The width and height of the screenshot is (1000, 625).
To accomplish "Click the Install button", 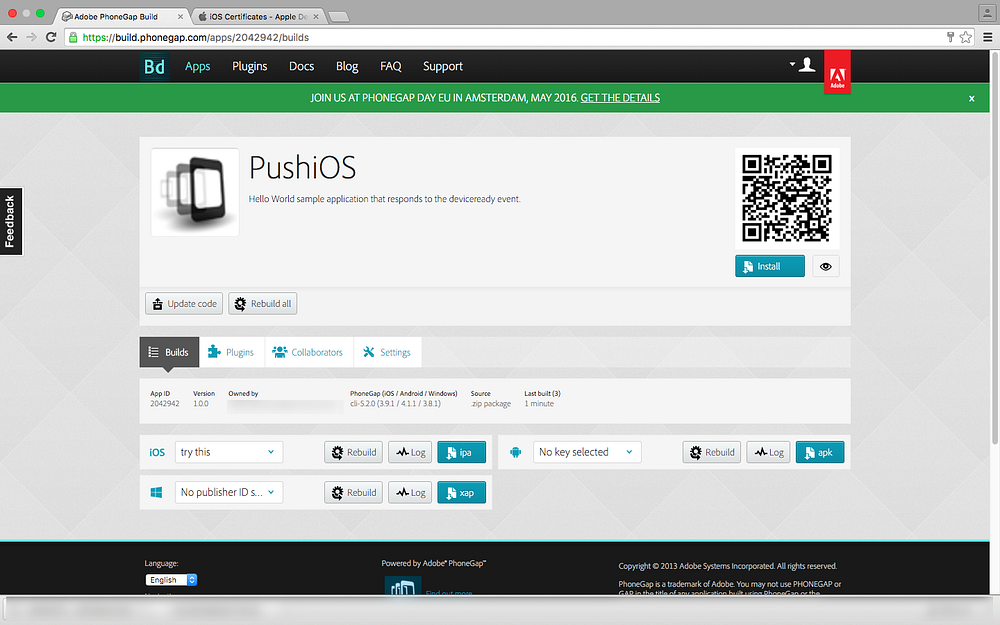I will coord(770,266).
